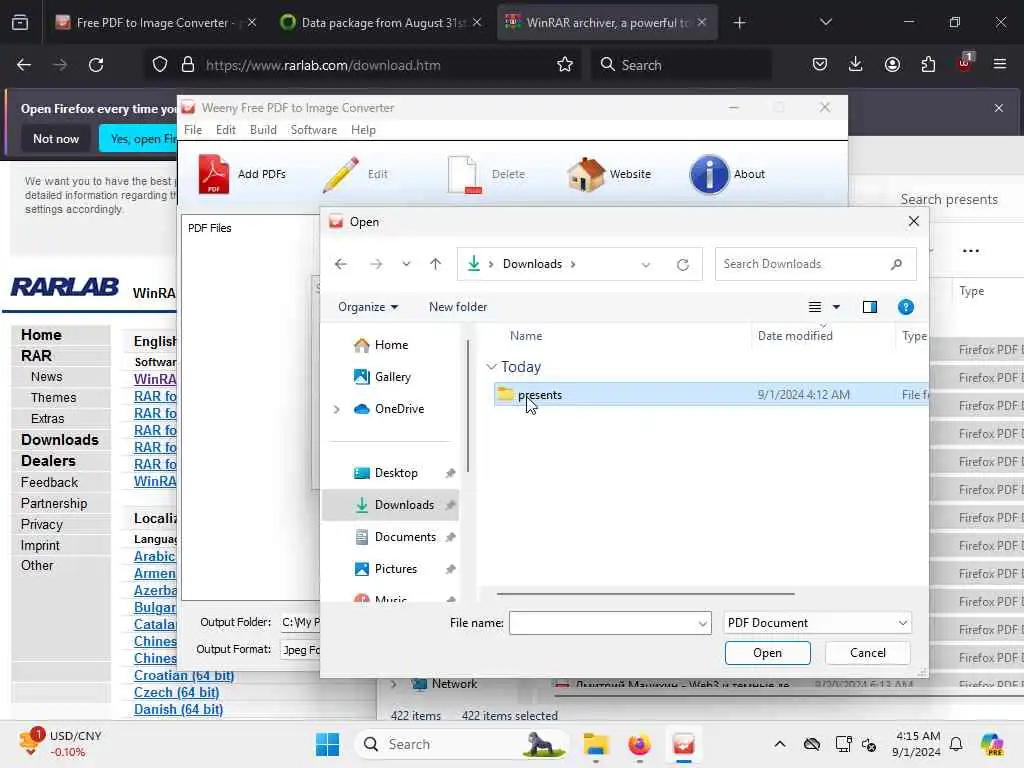Click the Add PDFs toolbar icon

[x=214, y=174]
